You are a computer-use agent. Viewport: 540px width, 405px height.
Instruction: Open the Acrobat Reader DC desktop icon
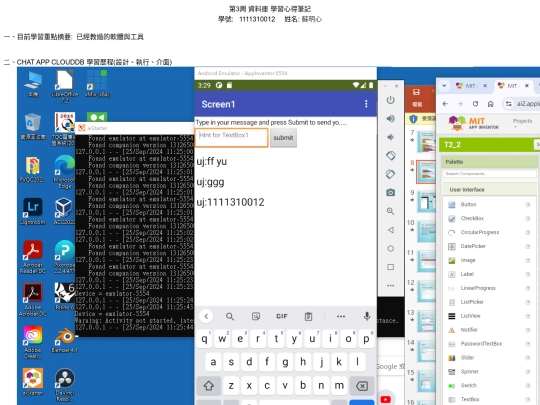[33, 257]
